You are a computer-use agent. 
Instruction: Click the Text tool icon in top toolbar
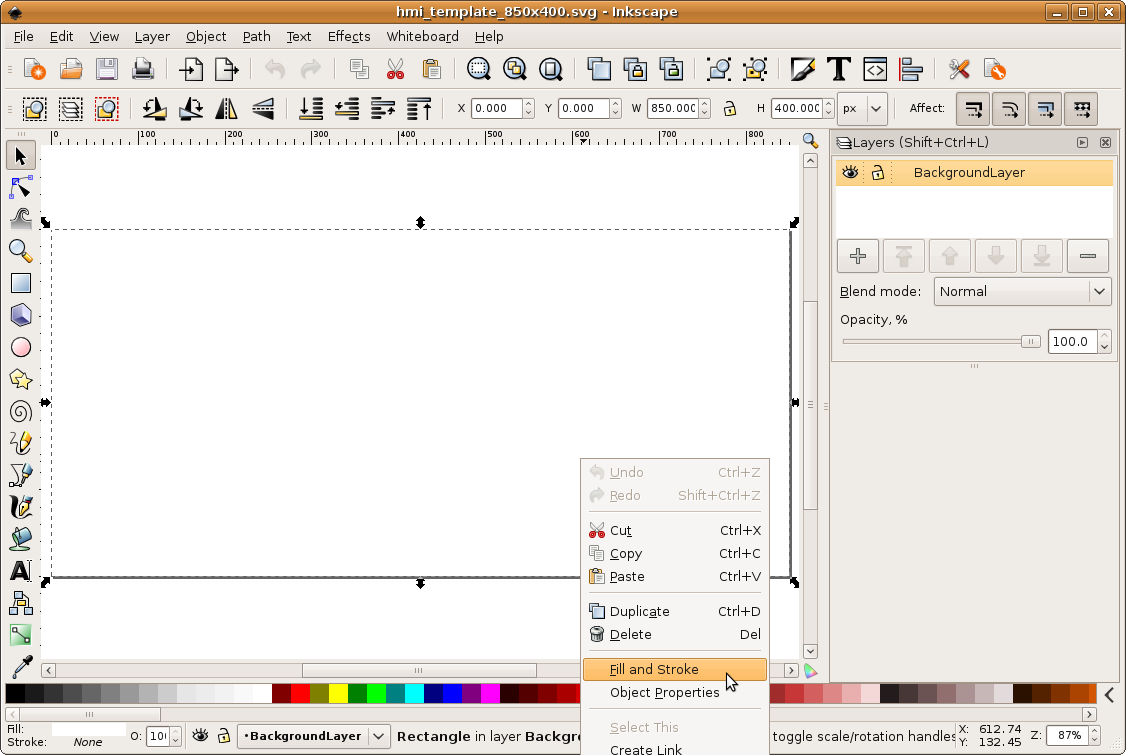(x=839, y=69)
